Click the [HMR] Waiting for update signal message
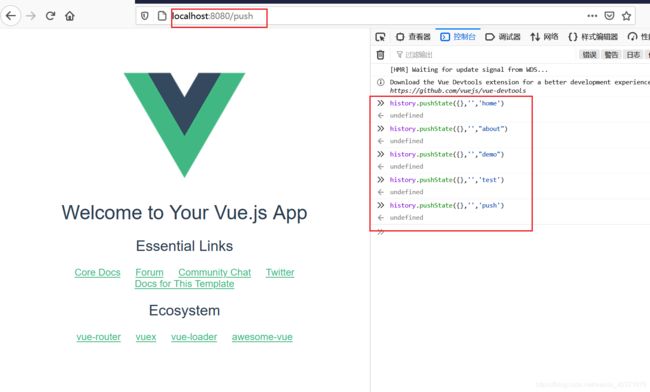Viewport: 650px width, 392px height. point(468,70)
